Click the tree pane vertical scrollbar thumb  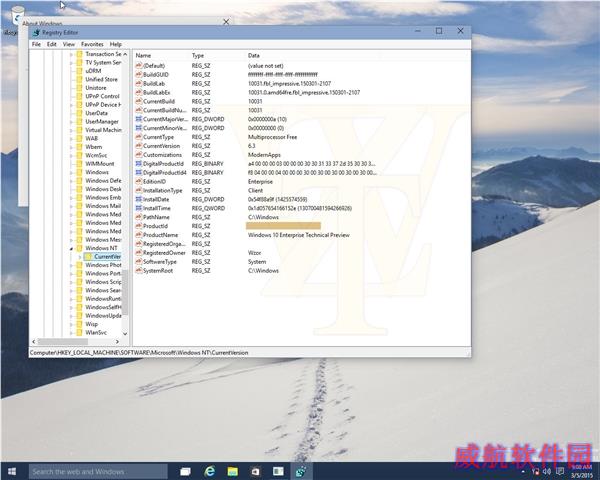[x=125, y=292]
